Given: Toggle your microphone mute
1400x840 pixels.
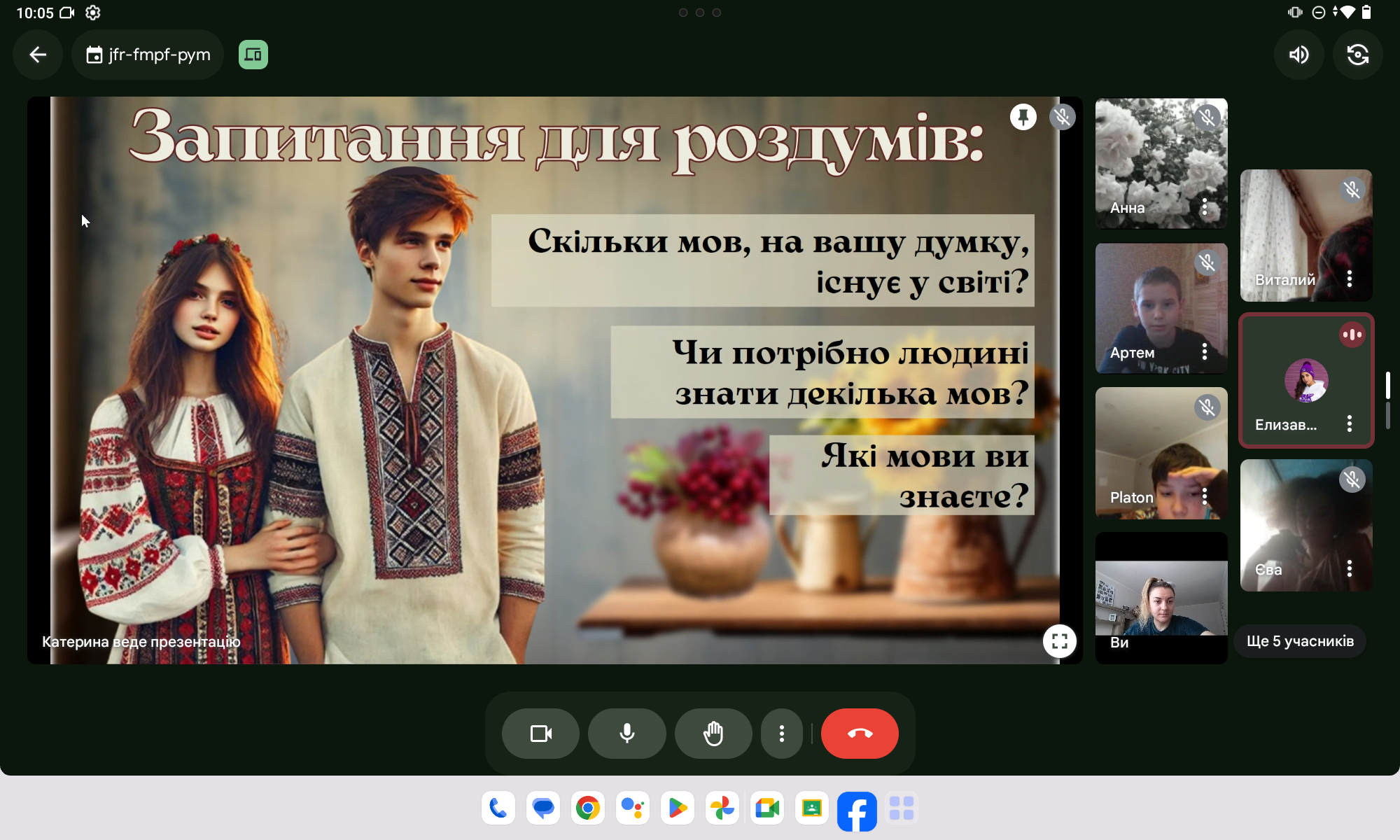Looking at the screenshot, I should (x=626, y=734).
